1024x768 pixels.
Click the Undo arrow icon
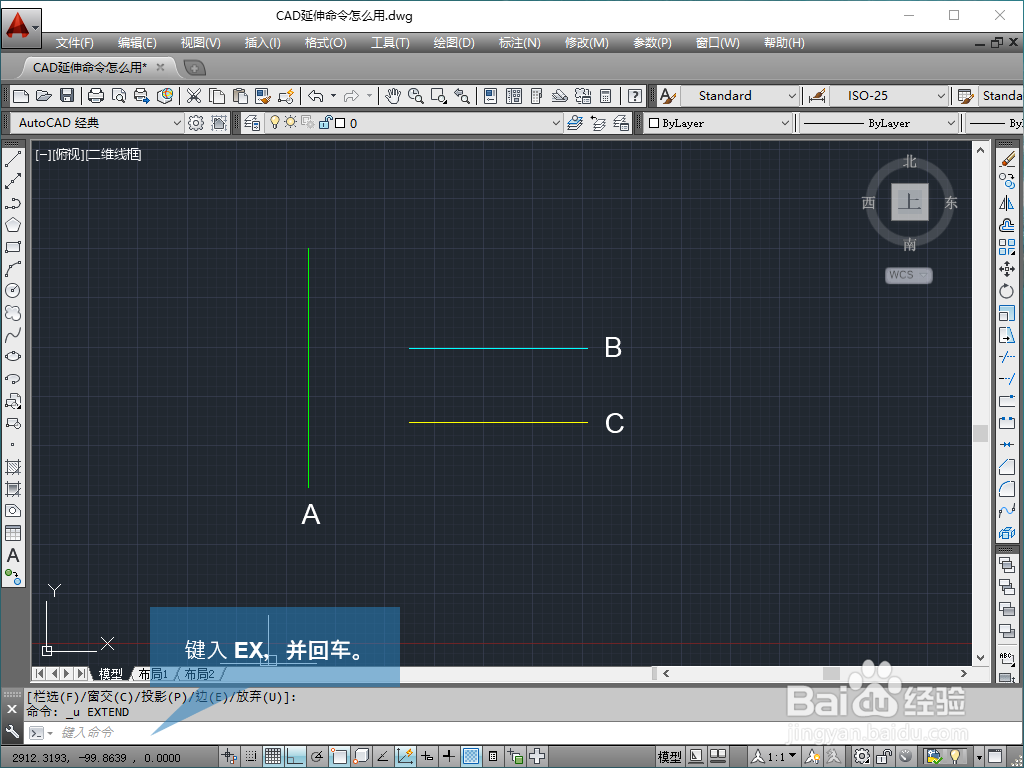316,96
